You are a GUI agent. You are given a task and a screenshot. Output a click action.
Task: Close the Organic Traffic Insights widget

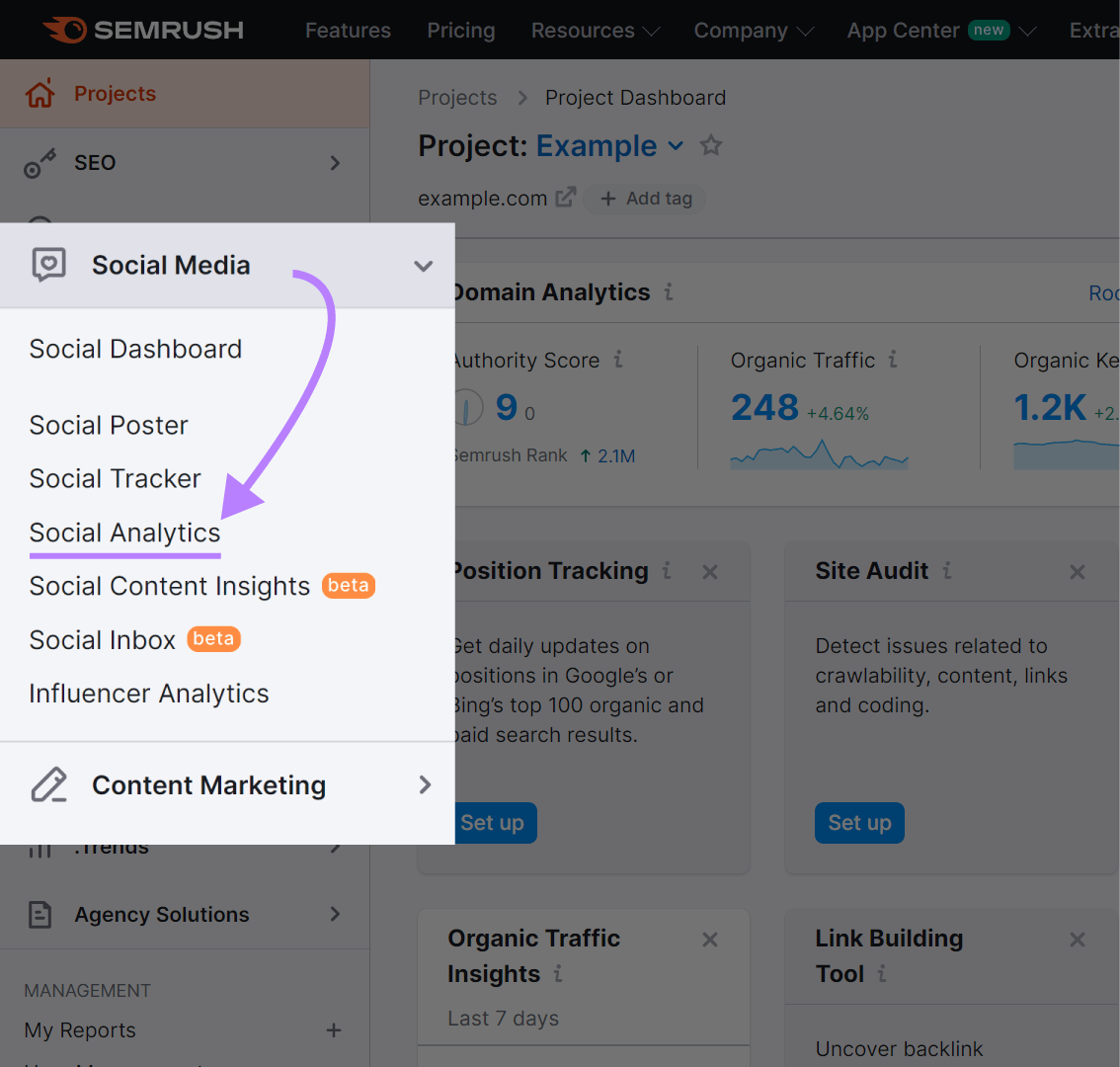pyautogui.click(x=710, y=940)
